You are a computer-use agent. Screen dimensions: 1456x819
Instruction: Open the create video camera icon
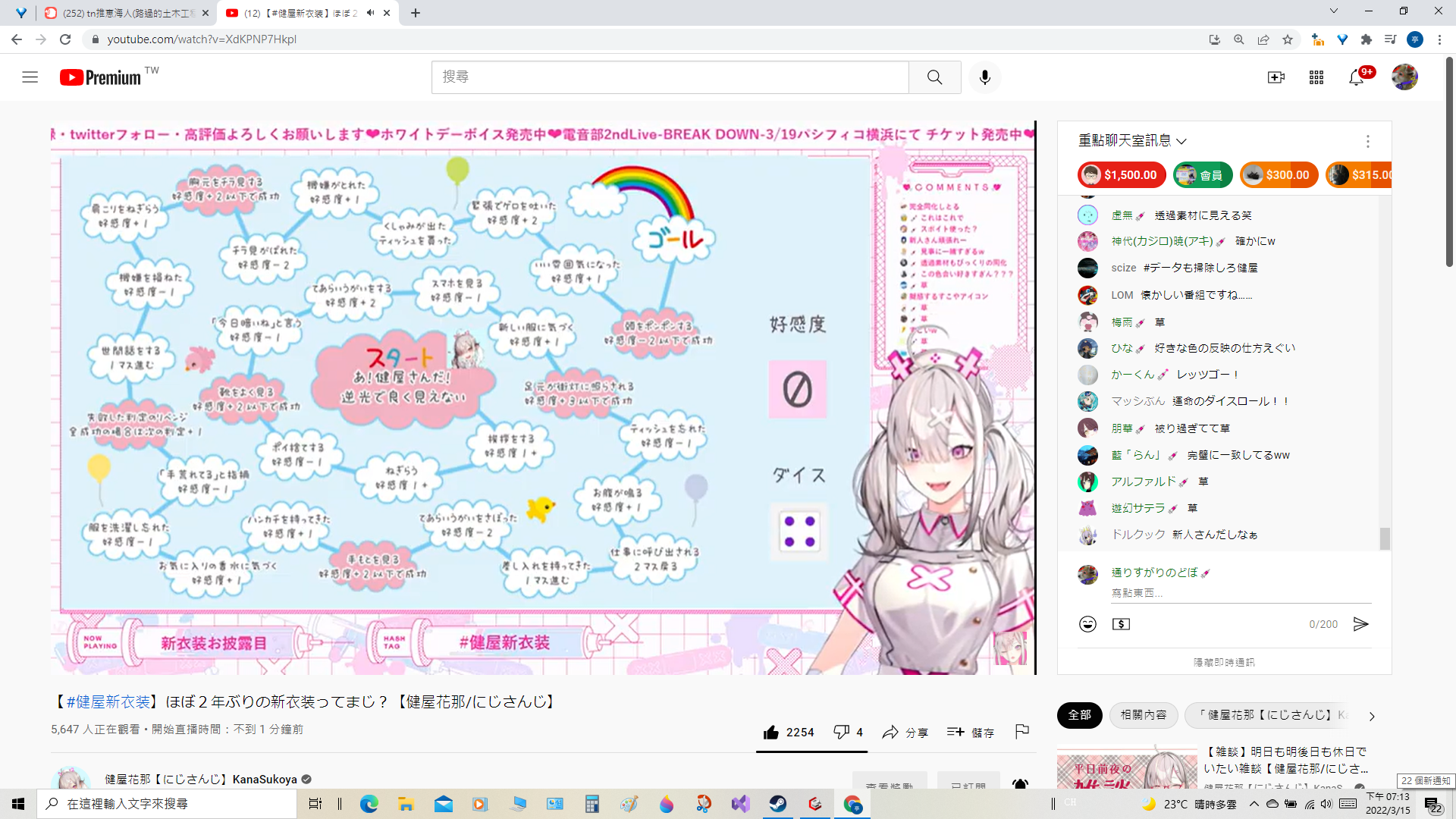1276,77
